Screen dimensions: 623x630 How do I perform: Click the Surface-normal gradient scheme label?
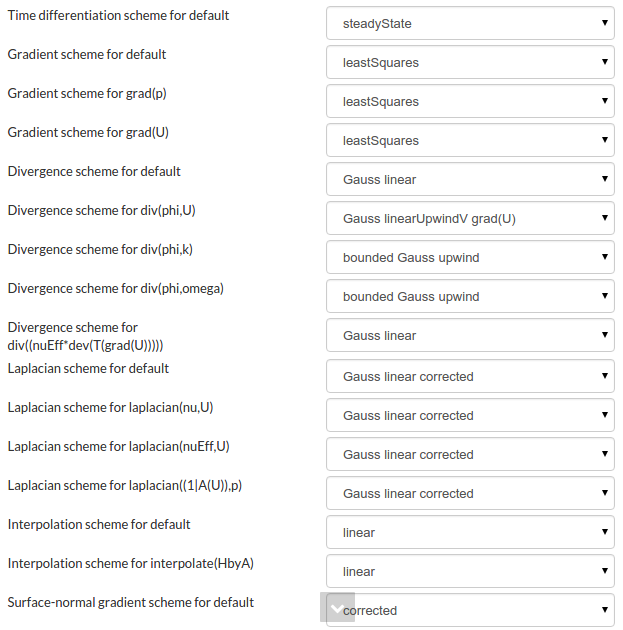point(131,602)
